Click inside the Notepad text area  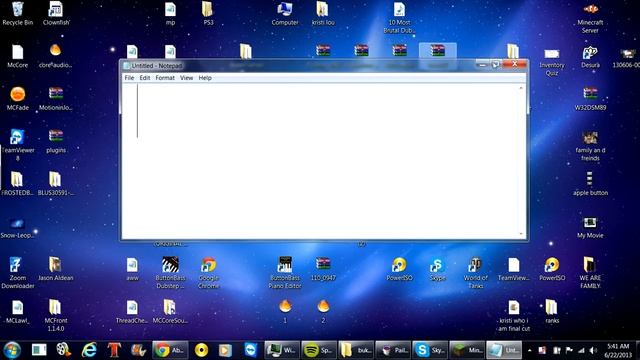[x=320, y=161]
